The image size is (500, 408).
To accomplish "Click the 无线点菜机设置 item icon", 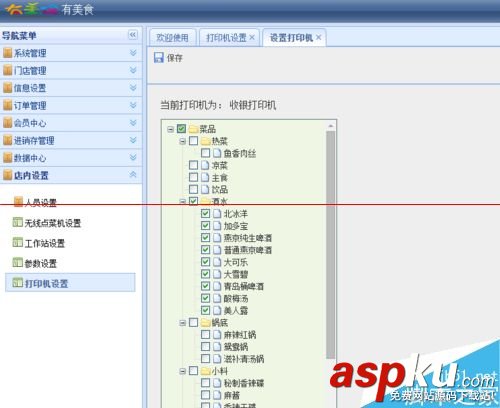I will 18,222.
